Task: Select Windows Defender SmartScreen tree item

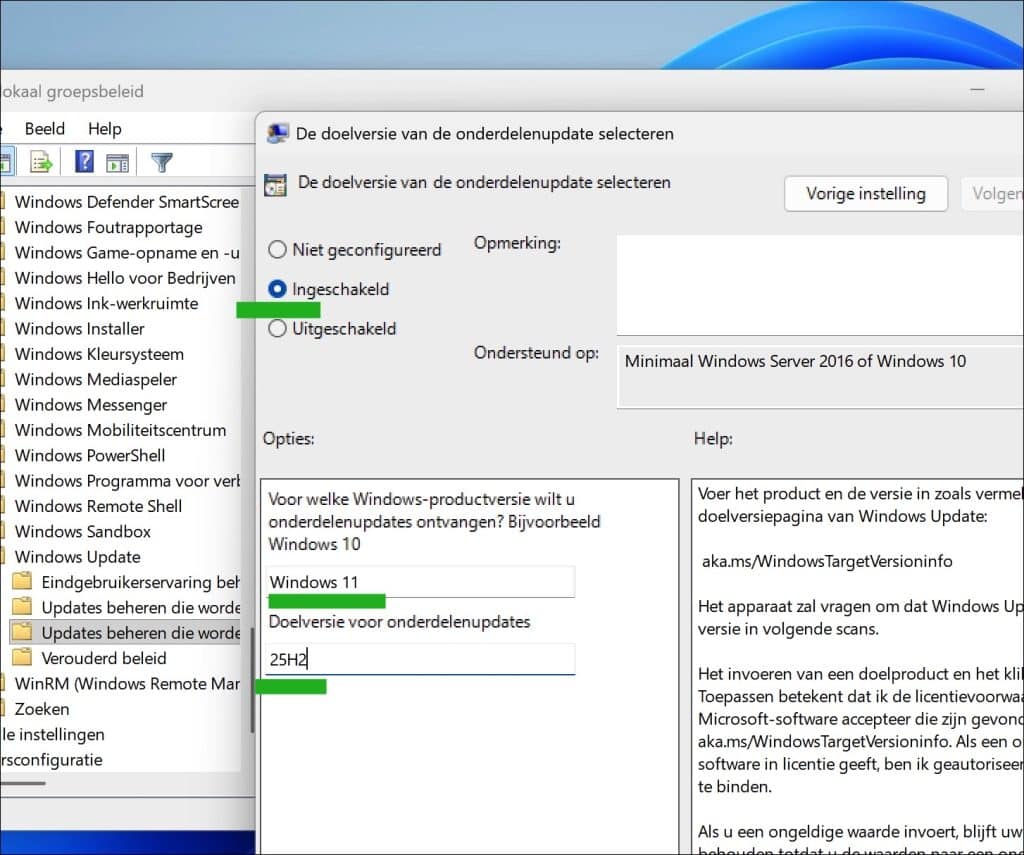Action: click(x=126, y=202)
